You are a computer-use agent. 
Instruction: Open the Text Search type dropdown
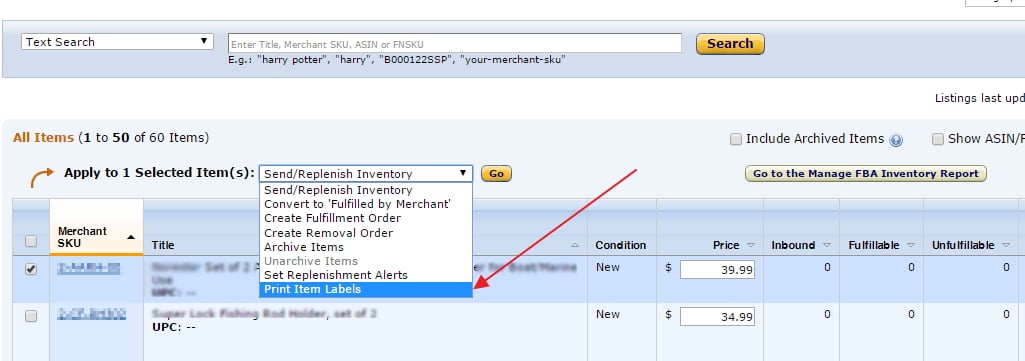118,42
